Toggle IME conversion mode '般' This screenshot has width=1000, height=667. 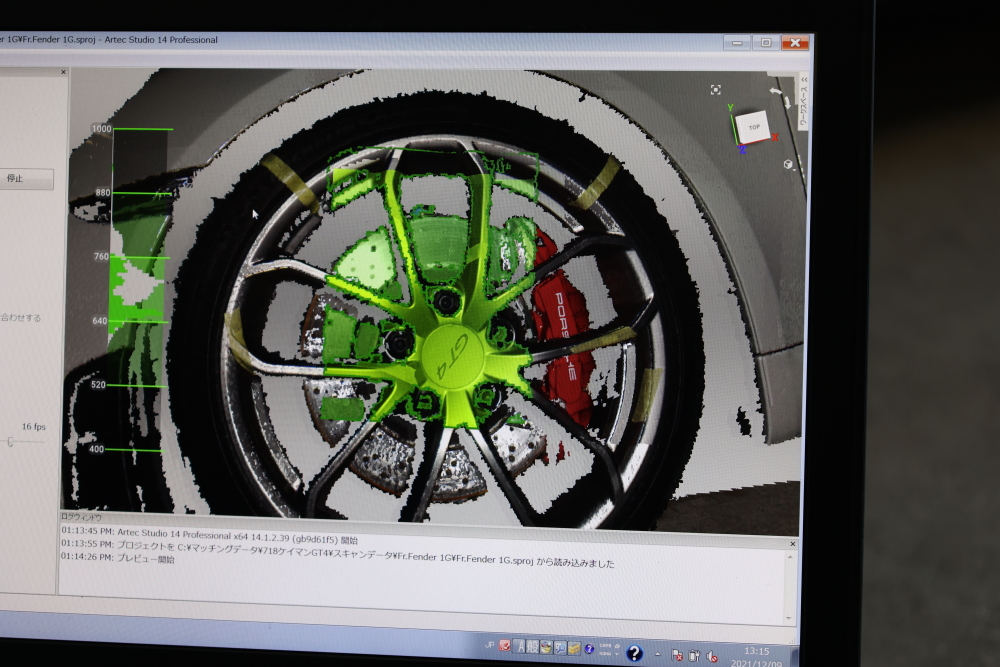[x=533, y=647]
